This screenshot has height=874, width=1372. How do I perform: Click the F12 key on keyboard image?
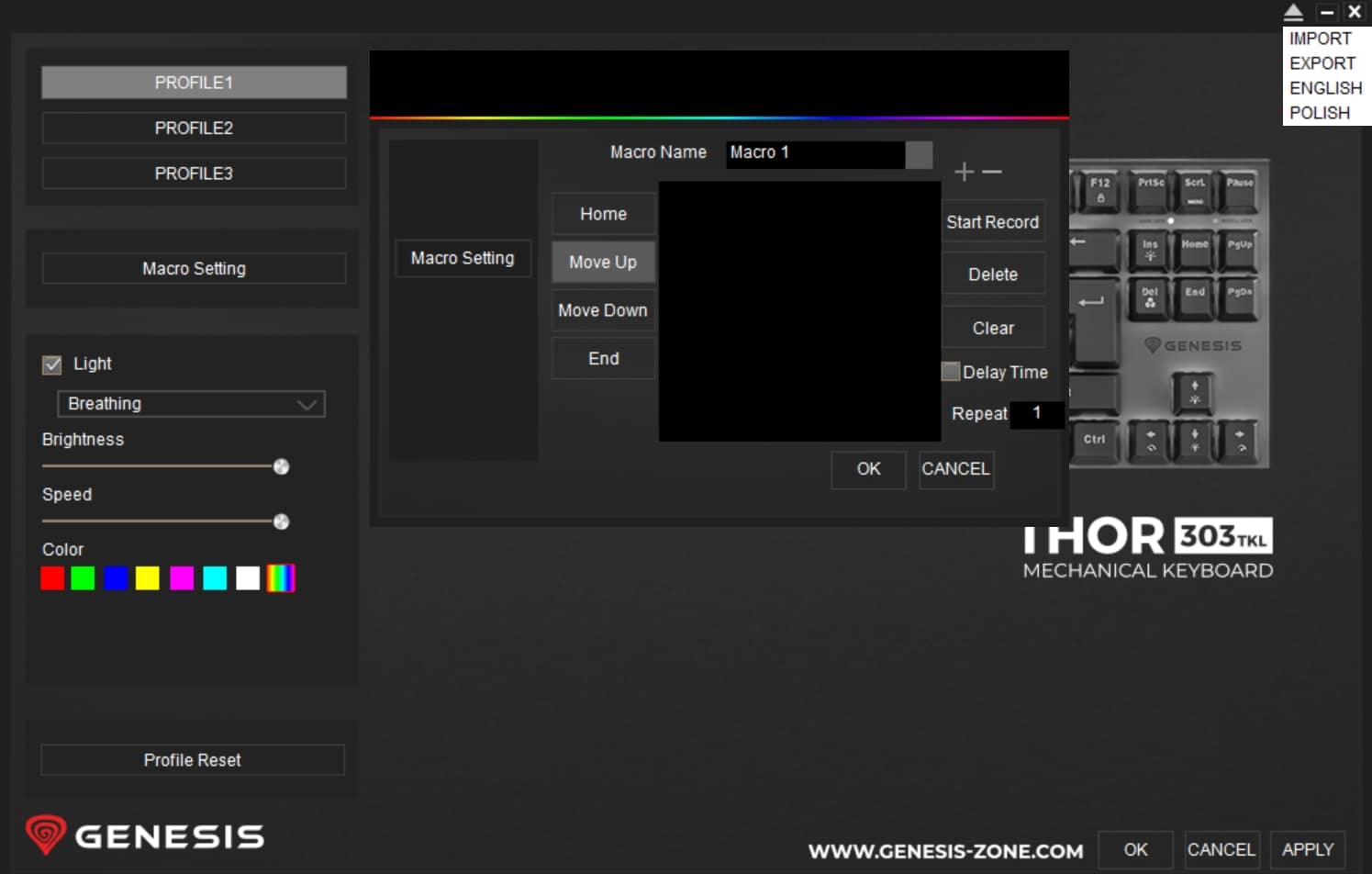(x=1099, y=189)
